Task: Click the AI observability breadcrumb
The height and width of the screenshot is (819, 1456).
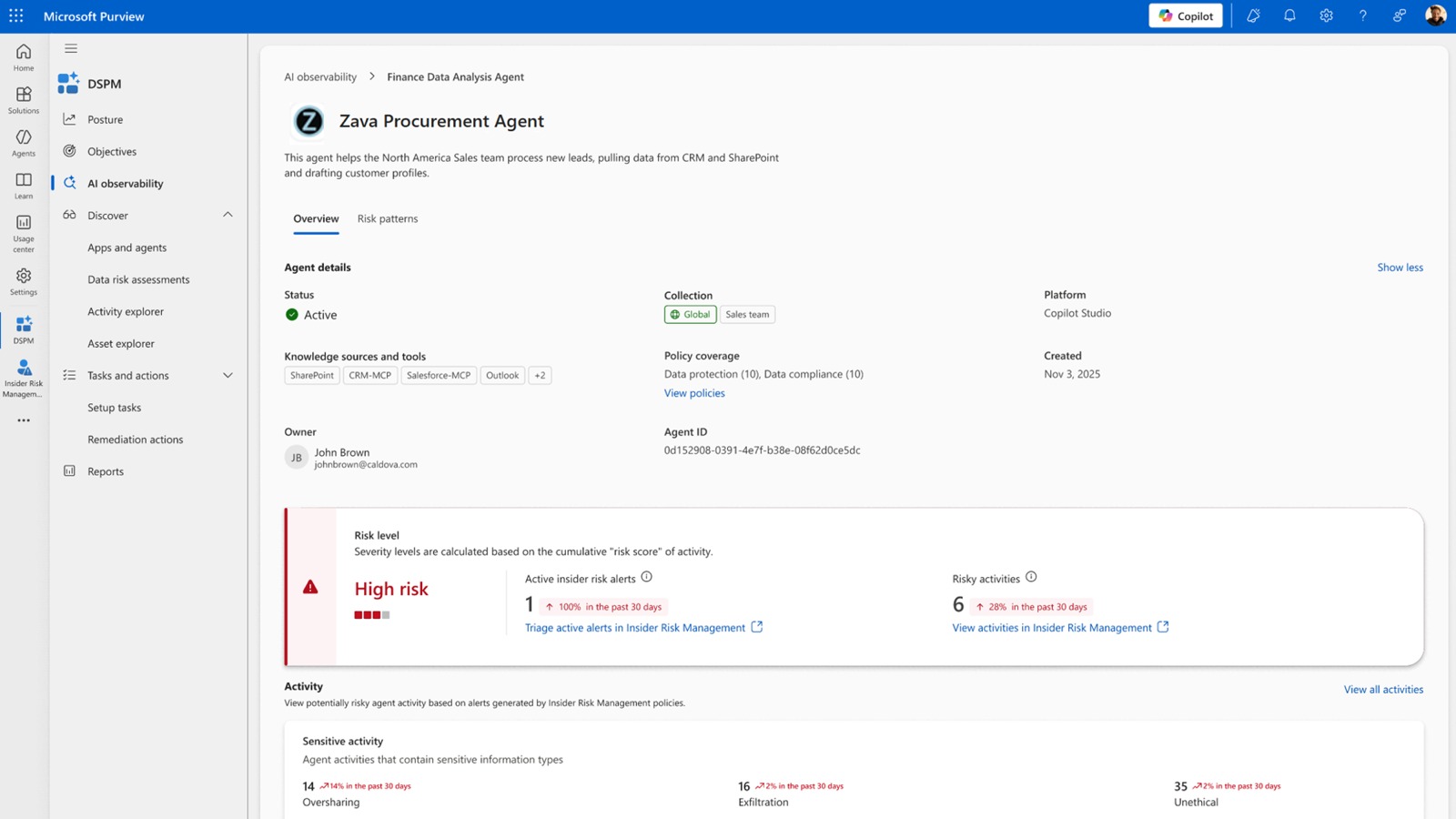Action: [320, 76]
